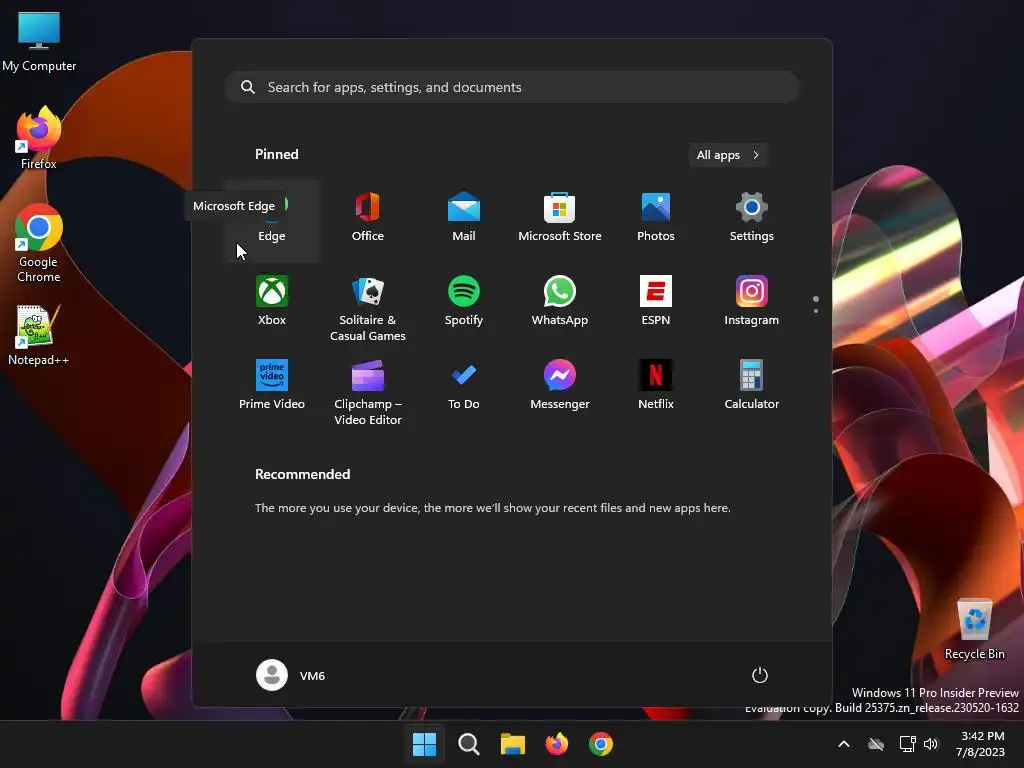Select Google Chrome desktop shortcut
Screen dimensions: 1024x768
(x=39, y=243)
